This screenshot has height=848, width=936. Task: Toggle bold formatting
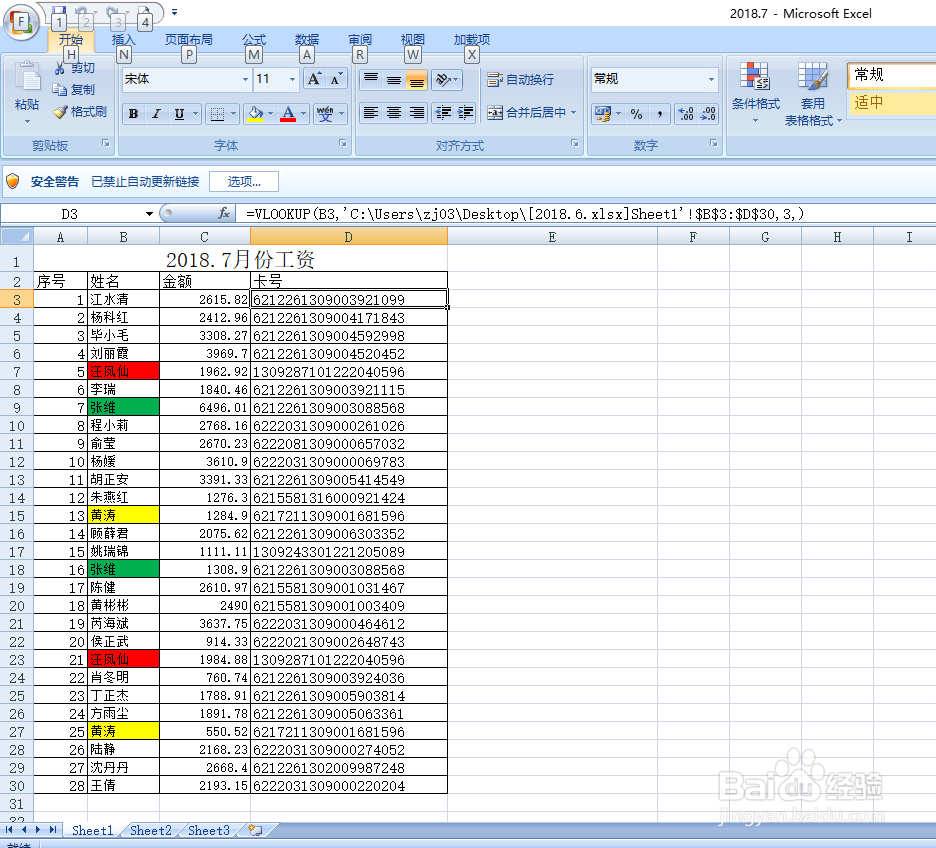click(134, 113)
